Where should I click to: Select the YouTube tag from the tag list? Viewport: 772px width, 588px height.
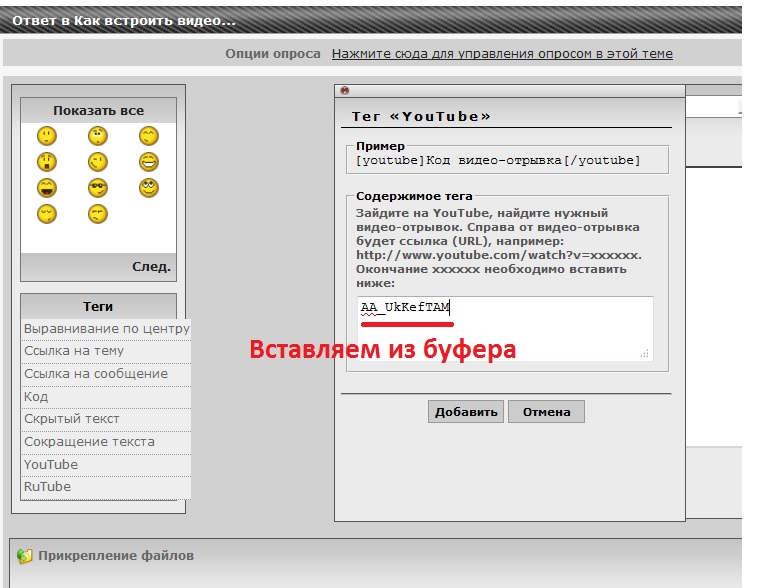tap(51, 465)
